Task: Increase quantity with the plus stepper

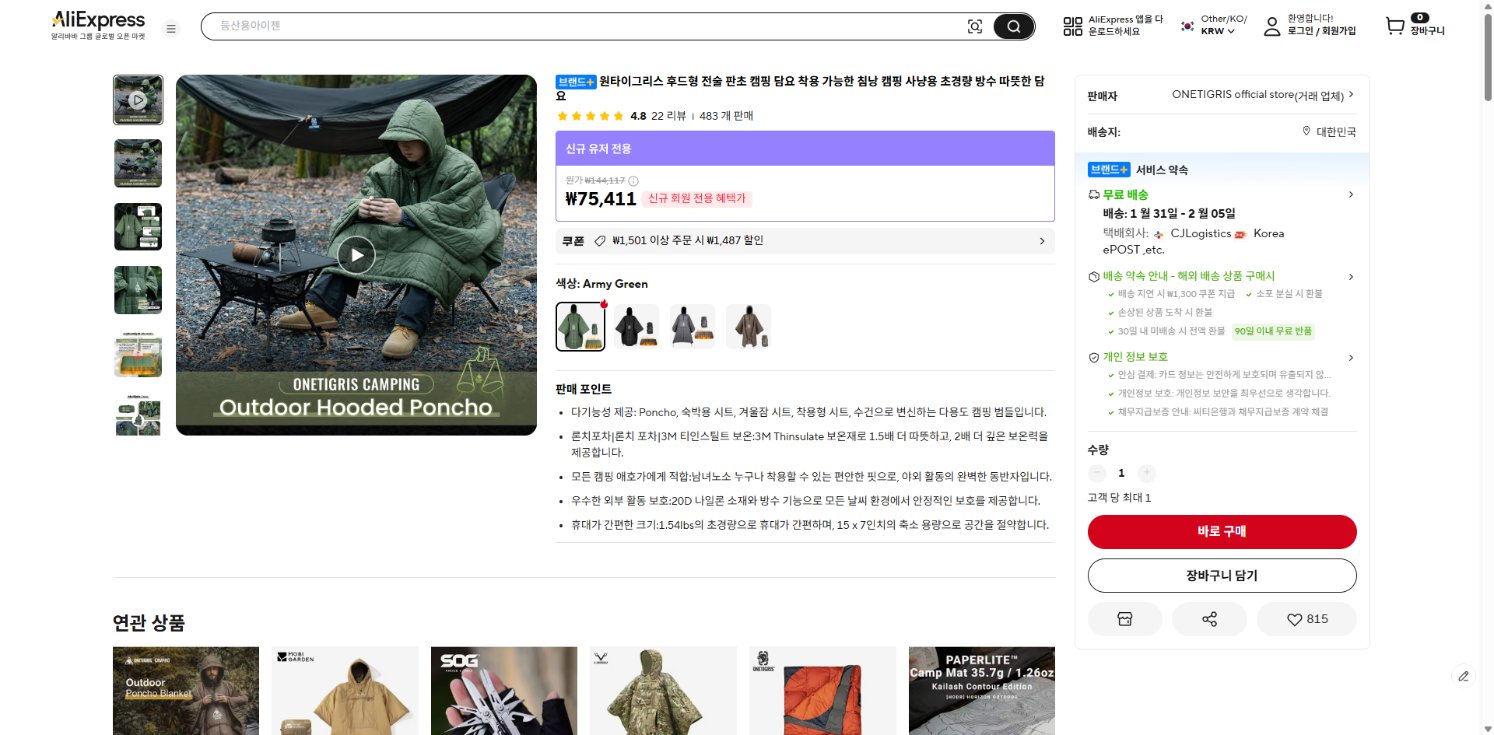Action: tap(1146, 473)
